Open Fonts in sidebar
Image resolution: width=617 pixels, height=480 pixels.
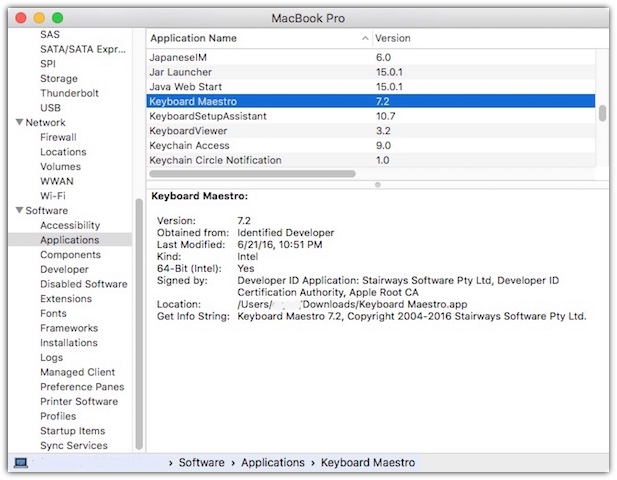53,314
